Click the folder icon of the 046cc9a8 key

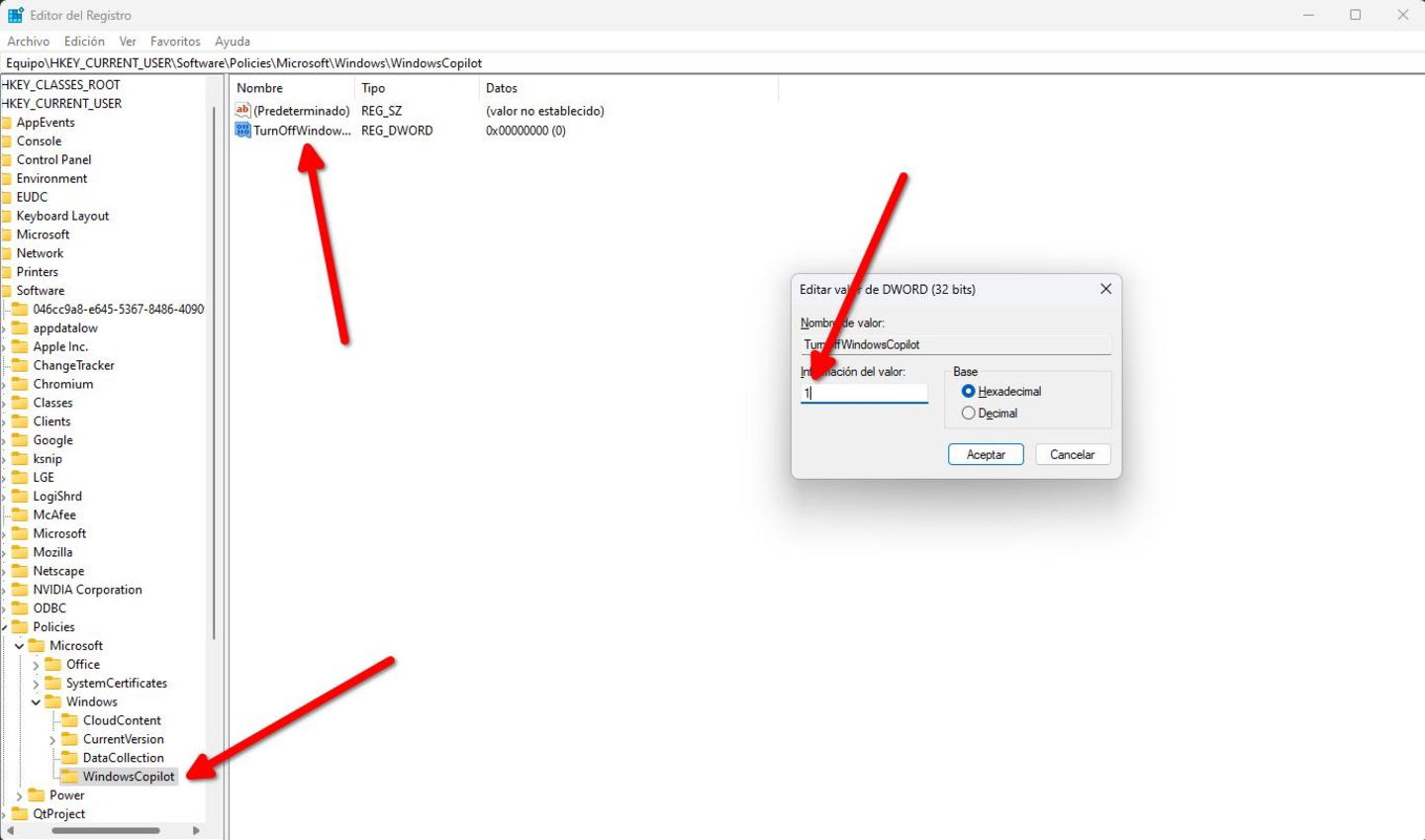[x=20, y=310]
